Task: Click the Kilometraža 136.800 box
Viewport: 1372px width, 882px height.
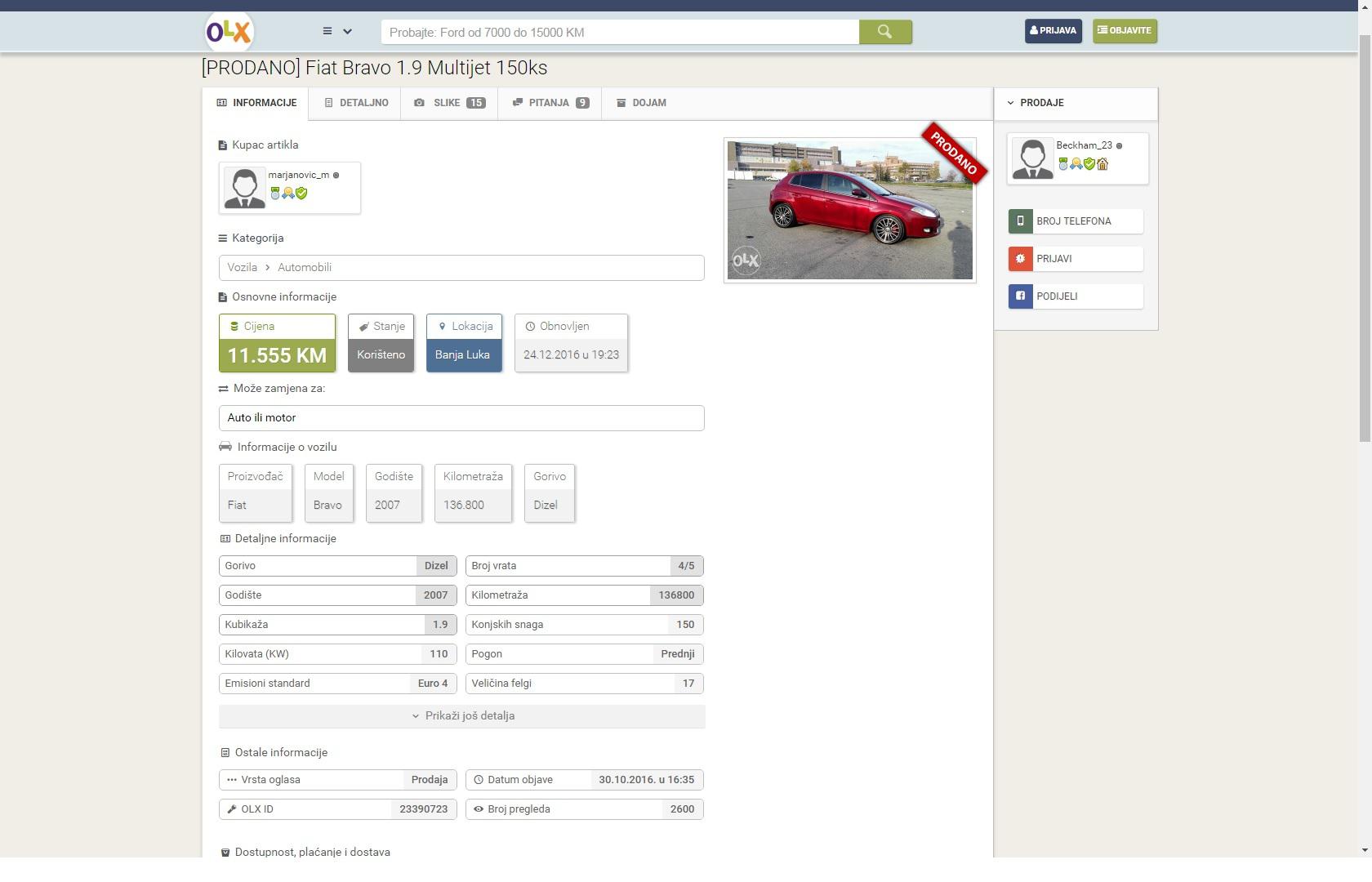Action: point(473,493)
